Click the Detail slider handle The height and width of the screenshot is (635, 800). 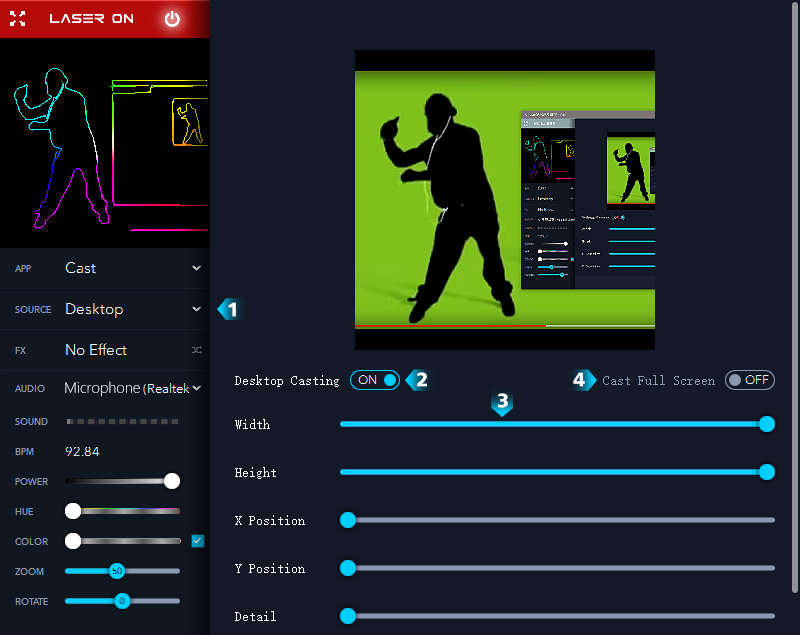point(348,616)
